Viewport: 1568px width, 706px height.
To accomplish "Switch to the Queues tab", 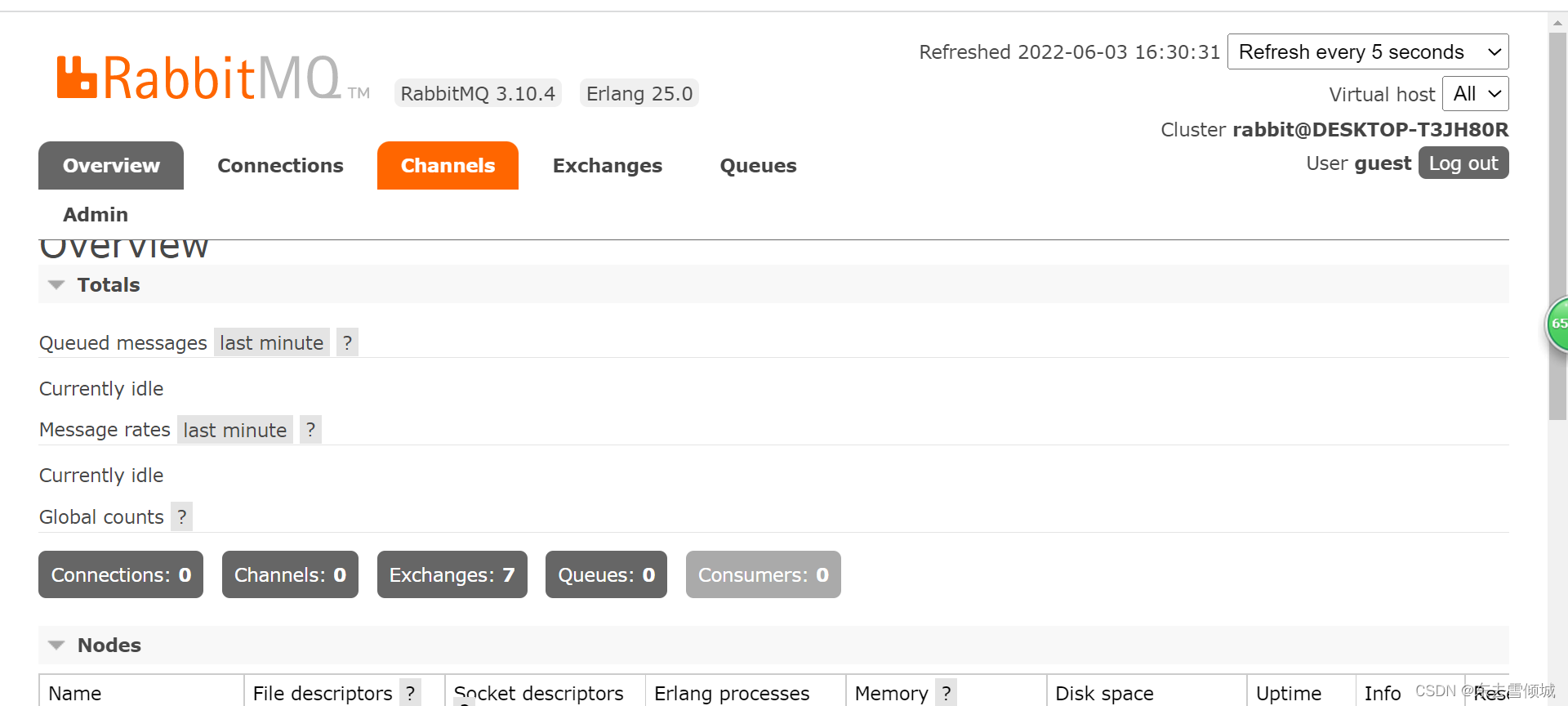I will [x=758, y=165].
